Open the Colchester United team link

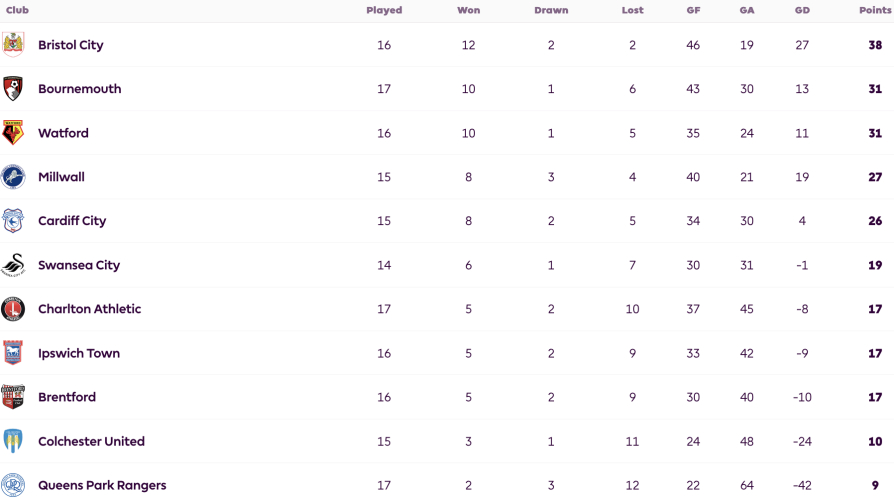pyautogui.click(x=91, y=441)
